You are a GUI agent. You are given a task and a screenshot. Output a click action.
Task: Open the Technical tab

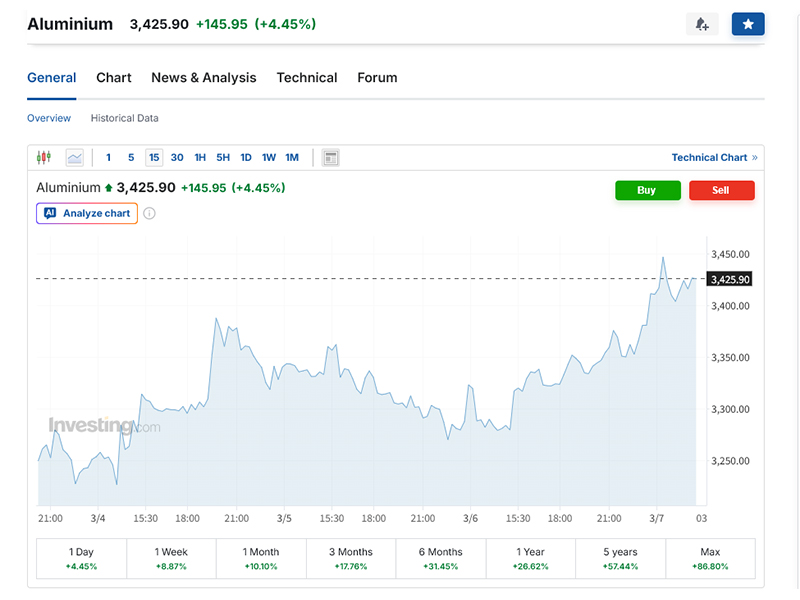click(x=307, y=78)
